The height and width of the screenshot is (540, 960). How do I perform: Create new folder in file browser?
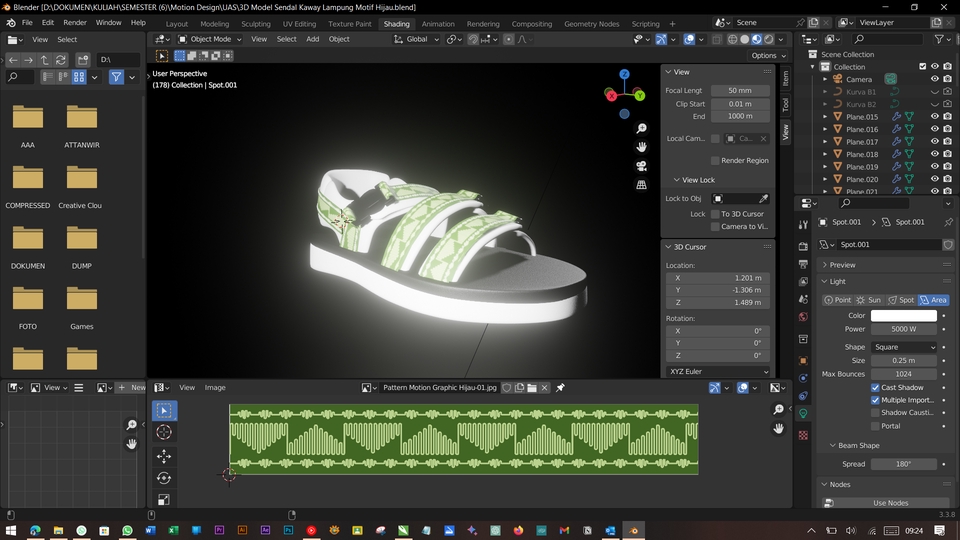click(83, 60)
